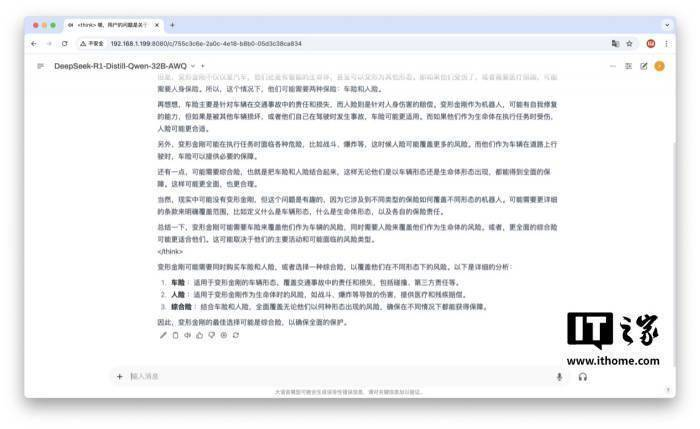This screenshot has width=700, height=429.
Task: Start a new chat with the edit icon
Action: [643, 66]
